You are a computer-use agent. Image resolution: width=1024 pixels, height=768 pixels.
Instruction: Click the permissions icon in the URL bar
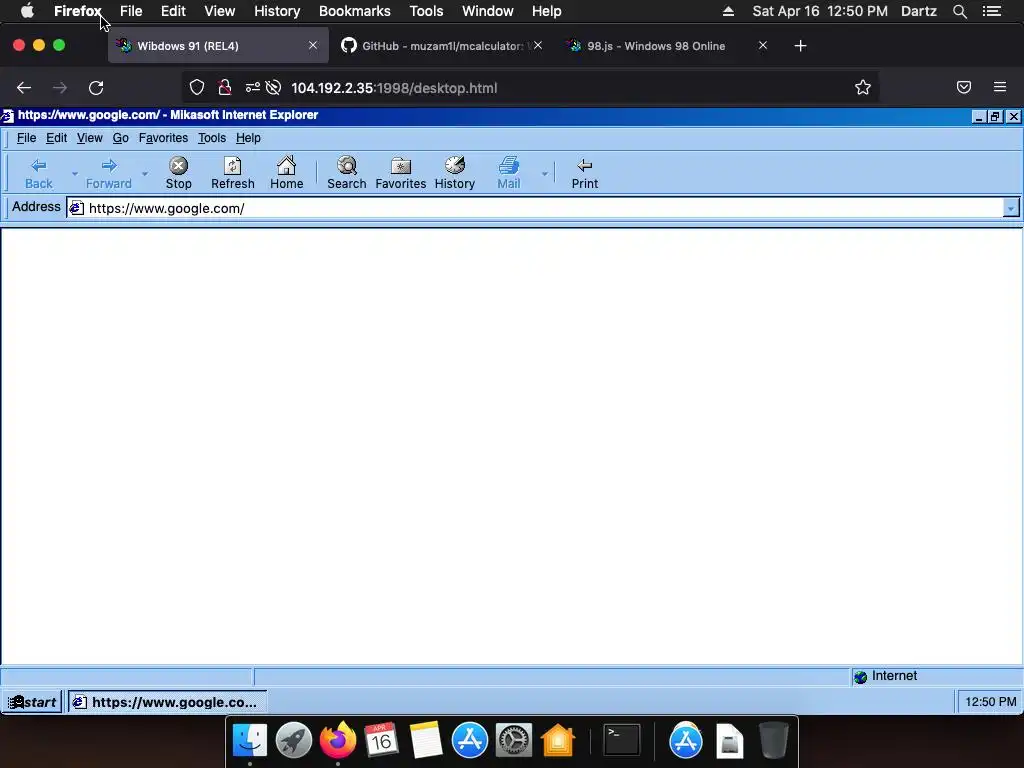253,88
